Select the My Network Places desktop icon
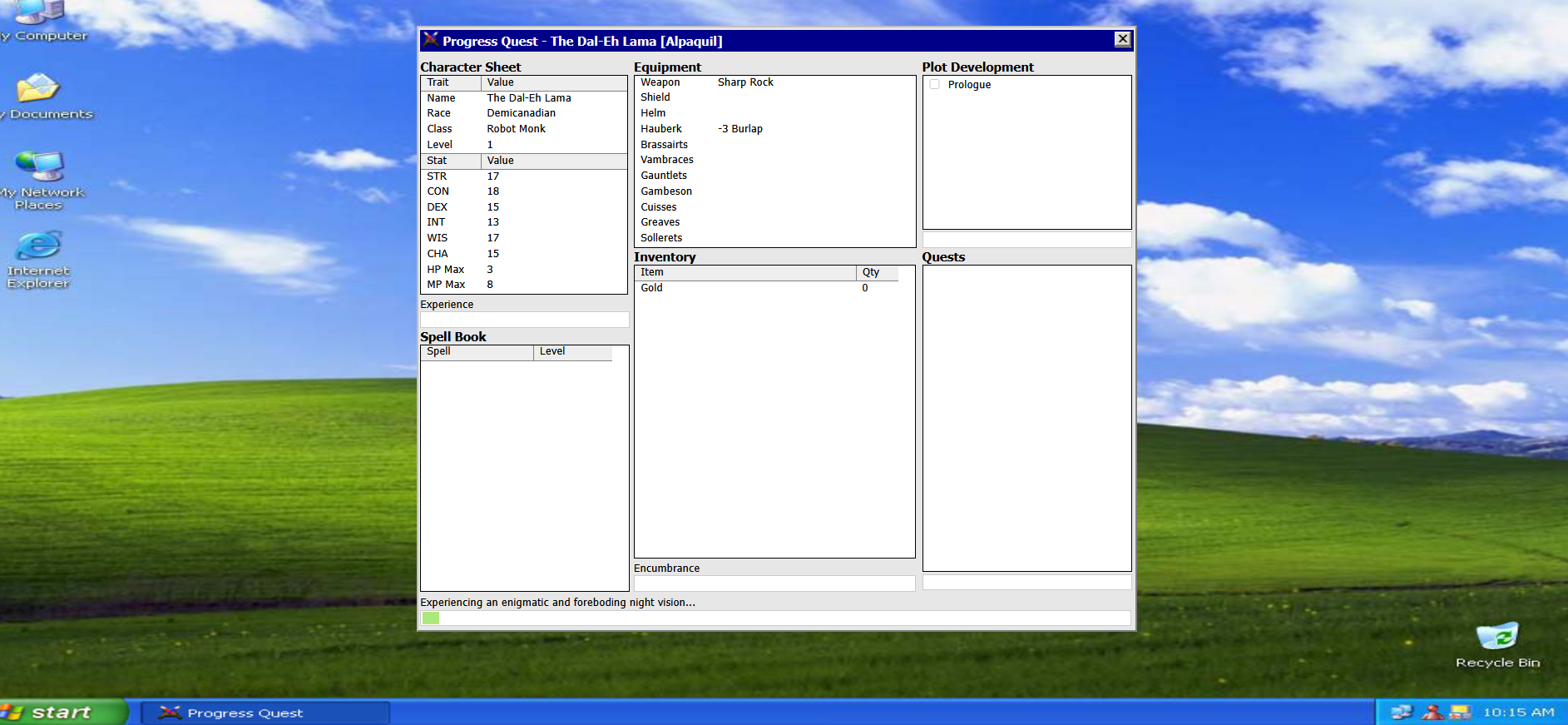This screenshot has width=1568, height=725. 39,181
